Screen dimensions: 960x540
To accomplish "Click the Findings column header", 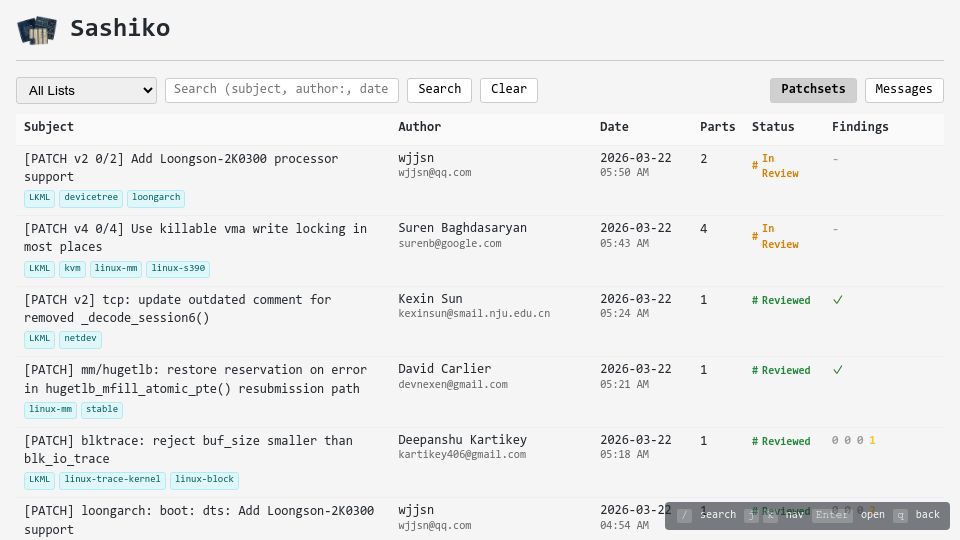I will coord(860,127).
